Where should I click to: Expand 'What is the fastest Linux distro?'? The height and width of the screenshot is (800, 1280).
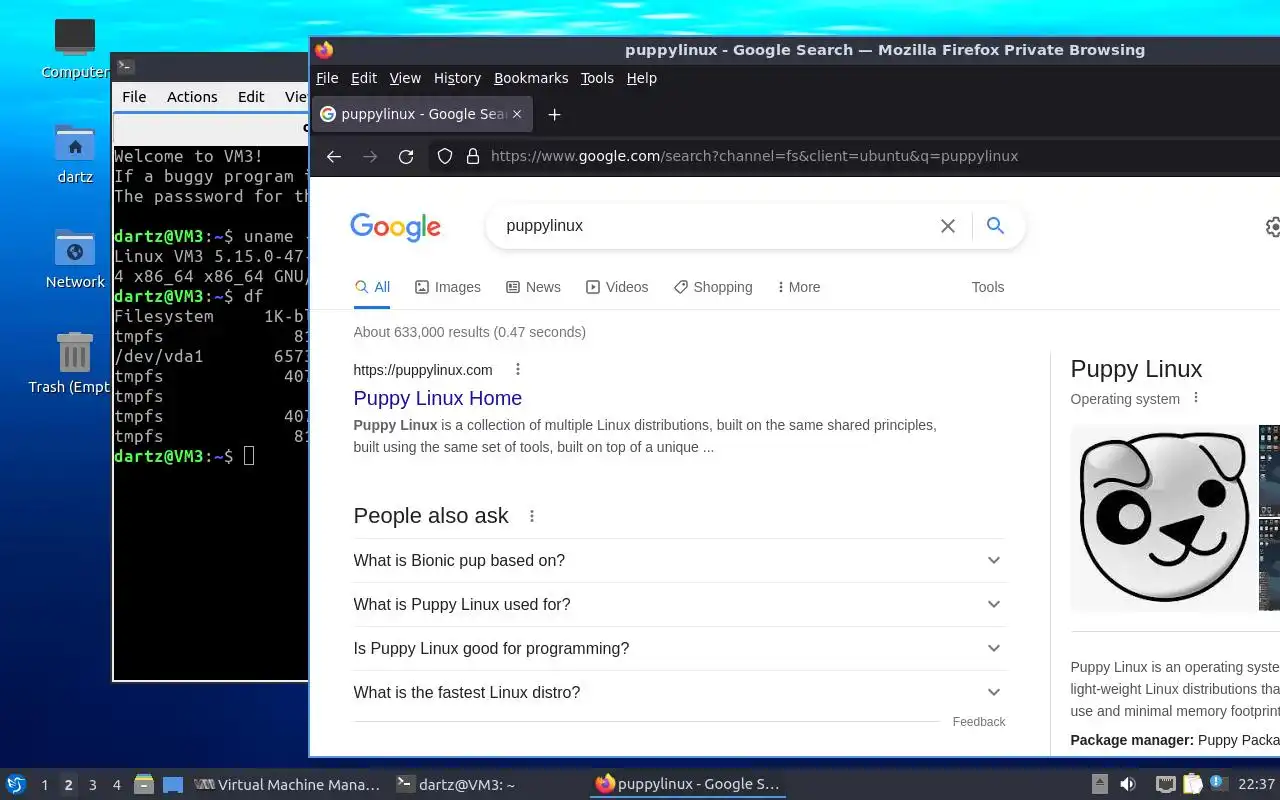click(x=679, y=692)
